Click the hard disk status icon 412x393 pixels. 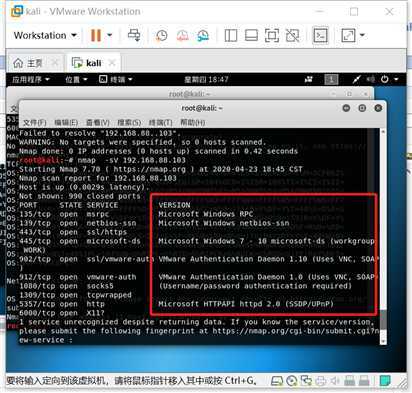tap(277, 381)
